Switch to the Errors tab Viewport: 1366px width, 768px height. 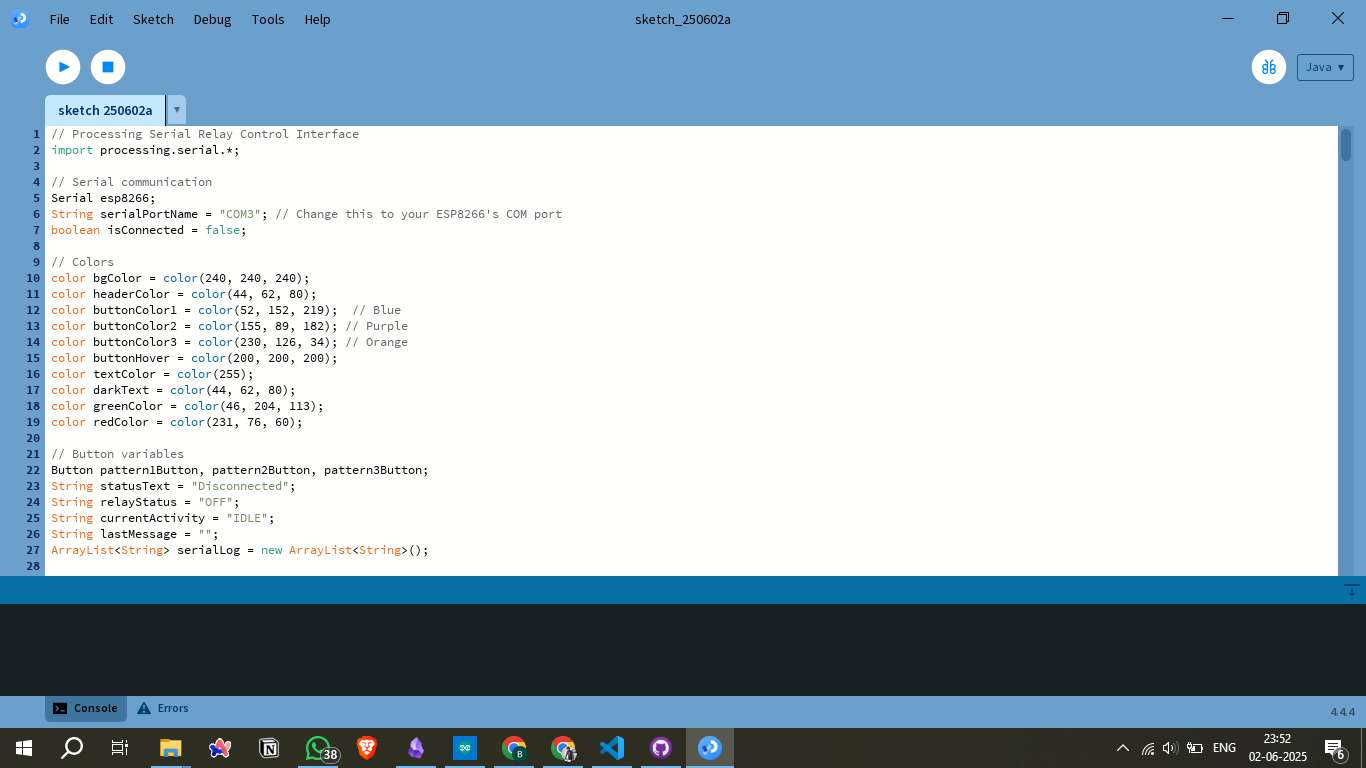(x=163, y=708)
